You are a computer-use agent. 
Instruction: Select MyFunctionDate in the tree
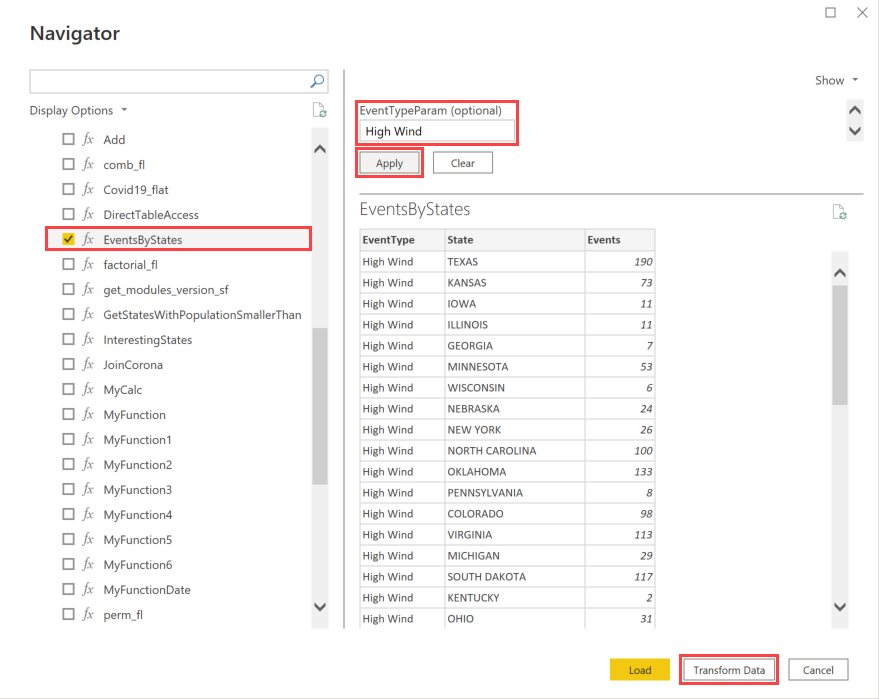point(147,590)
